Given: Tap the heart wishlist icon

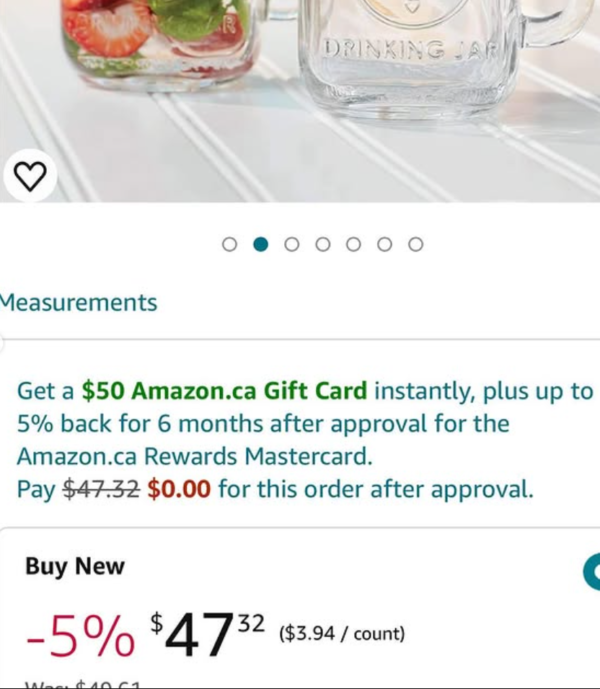Looking at the screenshot, I should 30,176.
